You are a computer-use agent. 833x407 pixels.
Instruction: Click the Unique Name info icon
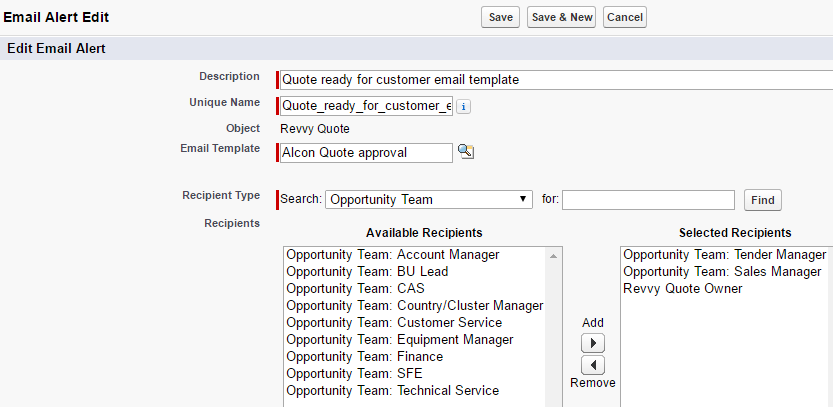pos(464,106)
